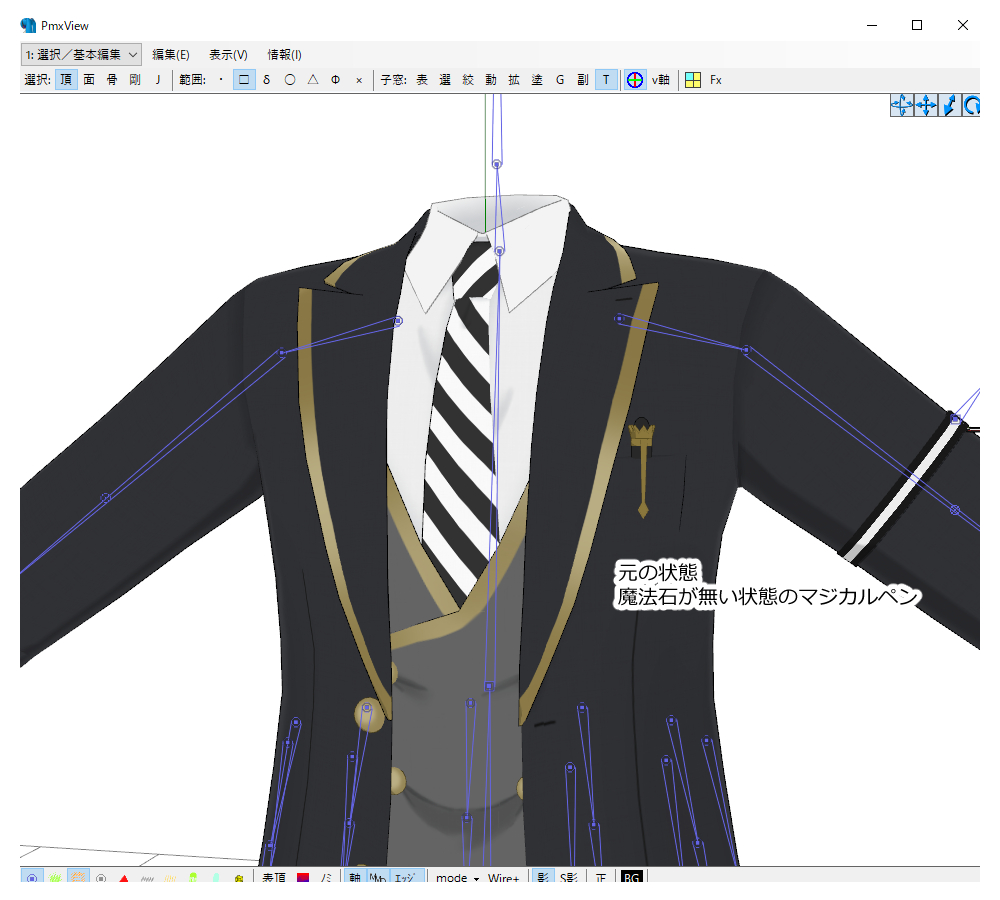Open the mode dropdown in bottom bar
Viewport: 1000px width, 900px height.
[457, 878]
